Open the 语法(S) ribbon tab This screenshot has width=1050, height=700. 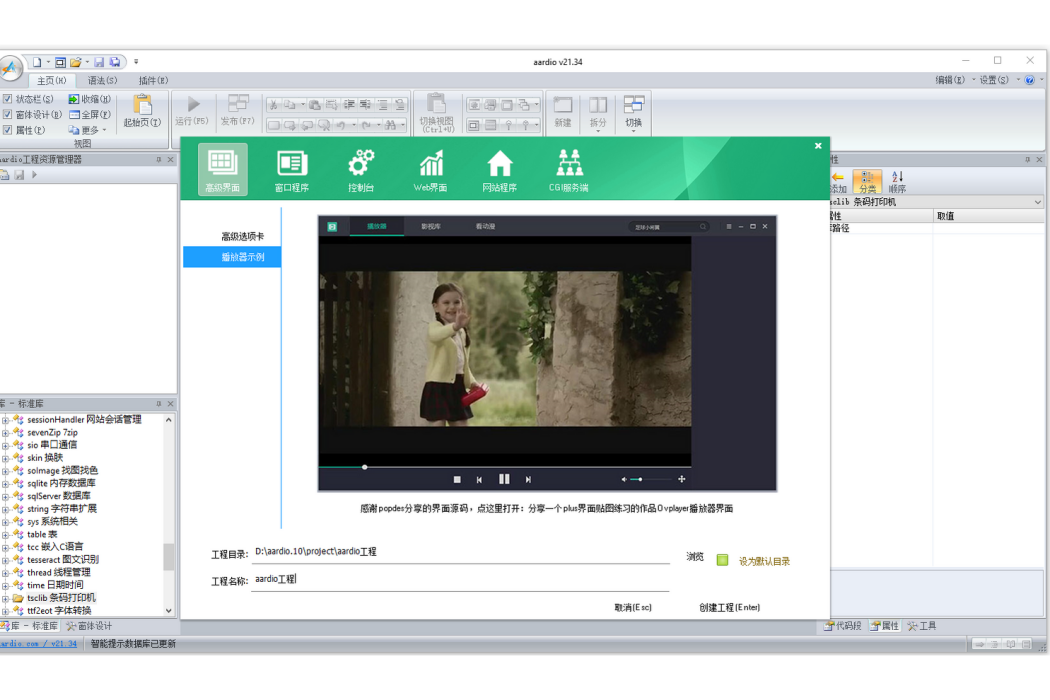102,80
